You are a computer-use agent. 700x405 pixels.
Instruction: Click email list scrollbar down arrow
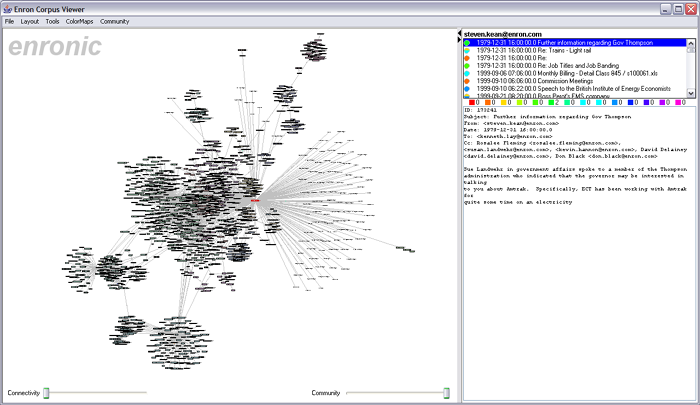[x=691, y=93]
